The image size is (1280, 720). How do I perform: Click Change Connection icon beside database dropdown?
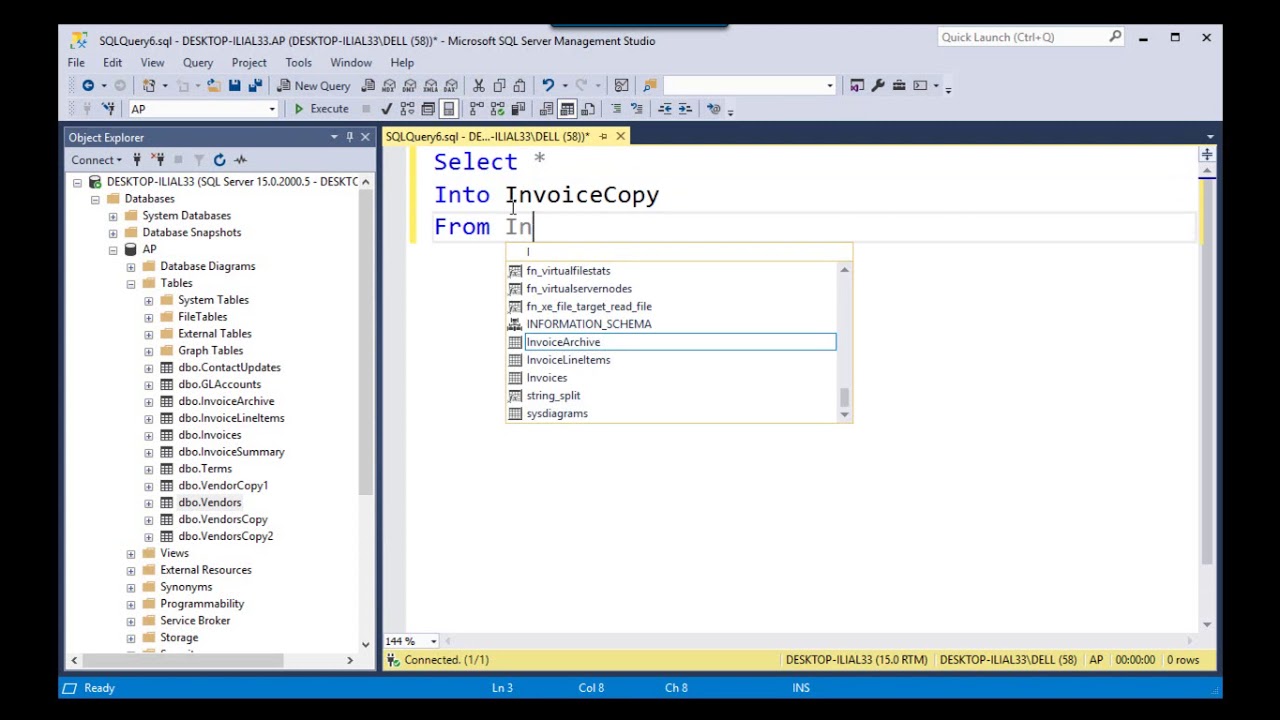pyautogui.click(x=108, y=108)
